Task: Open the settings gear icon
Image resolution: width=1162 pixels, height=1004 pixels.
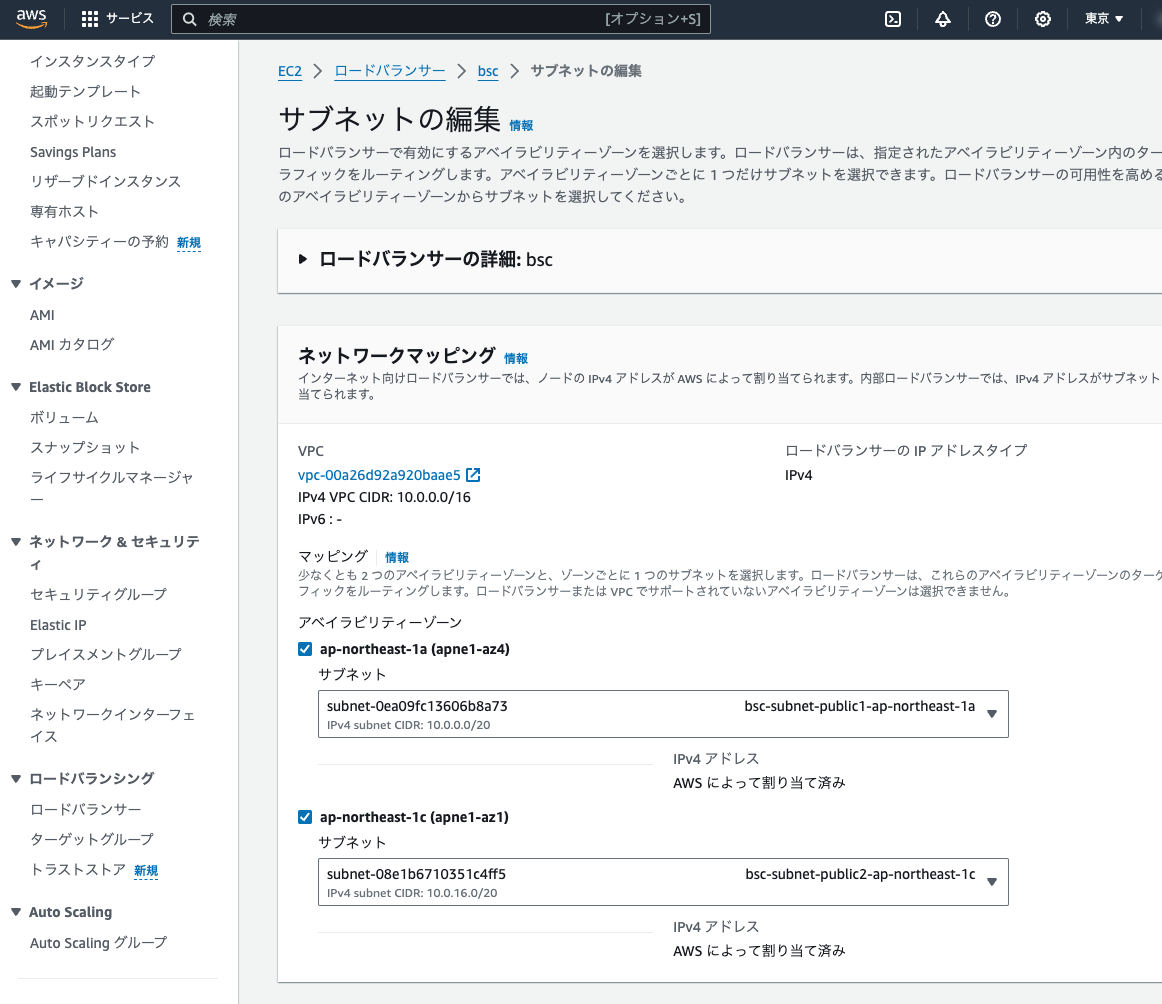Action: (1043, 19)
